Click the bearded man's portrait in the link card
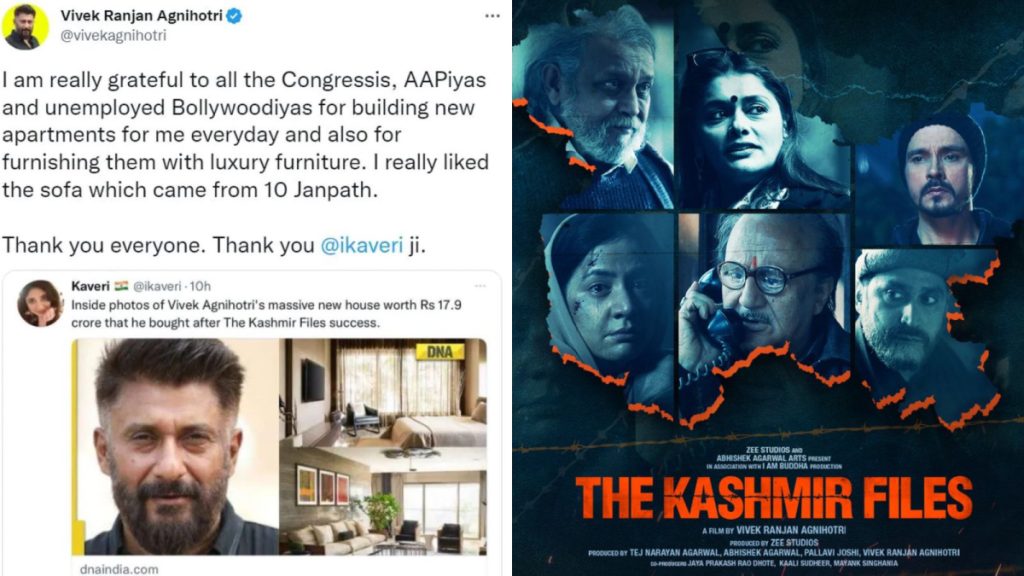 (x=176, y=447)
